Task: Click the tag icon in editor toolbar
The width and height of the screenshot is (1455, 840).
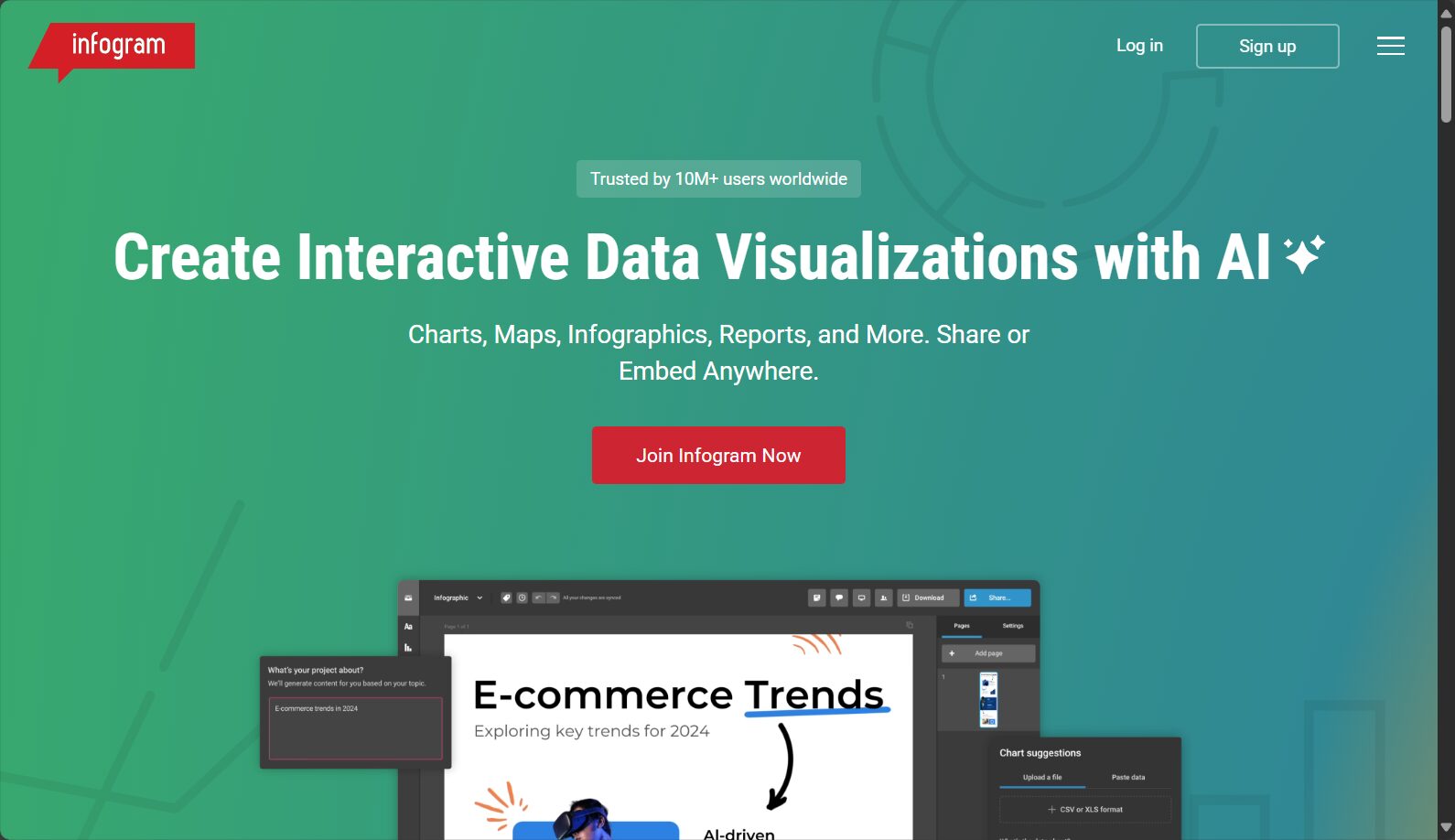Action: (x=506, y=598)
